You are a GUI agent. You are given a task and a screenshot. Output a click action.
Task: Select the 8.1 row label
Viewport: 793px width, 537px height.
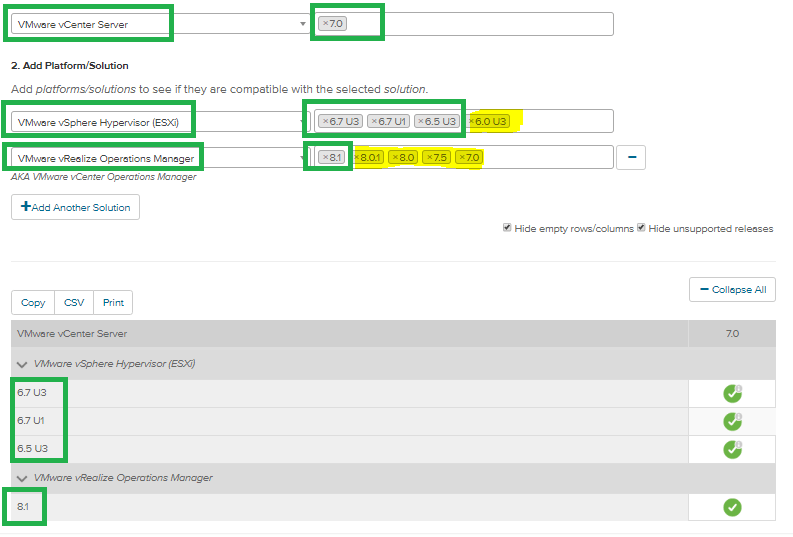23,506
